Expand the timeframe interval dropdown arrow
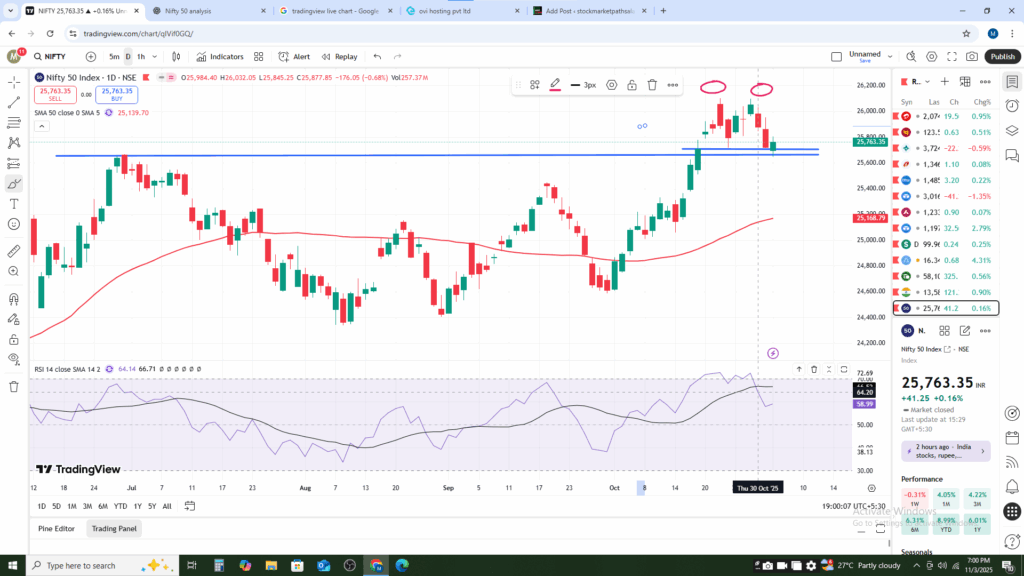The height and width of the screenshot is (576, 1024). (x=156, y=57)
